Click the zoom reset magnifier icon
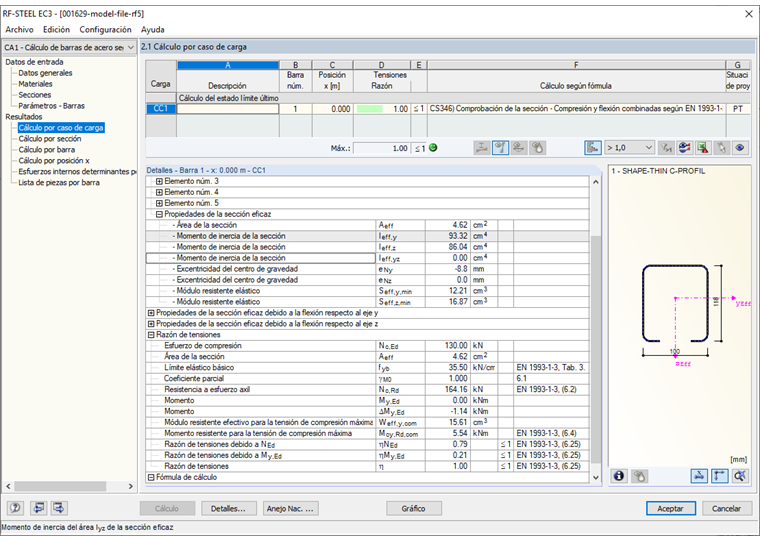 tap(739, 477)
